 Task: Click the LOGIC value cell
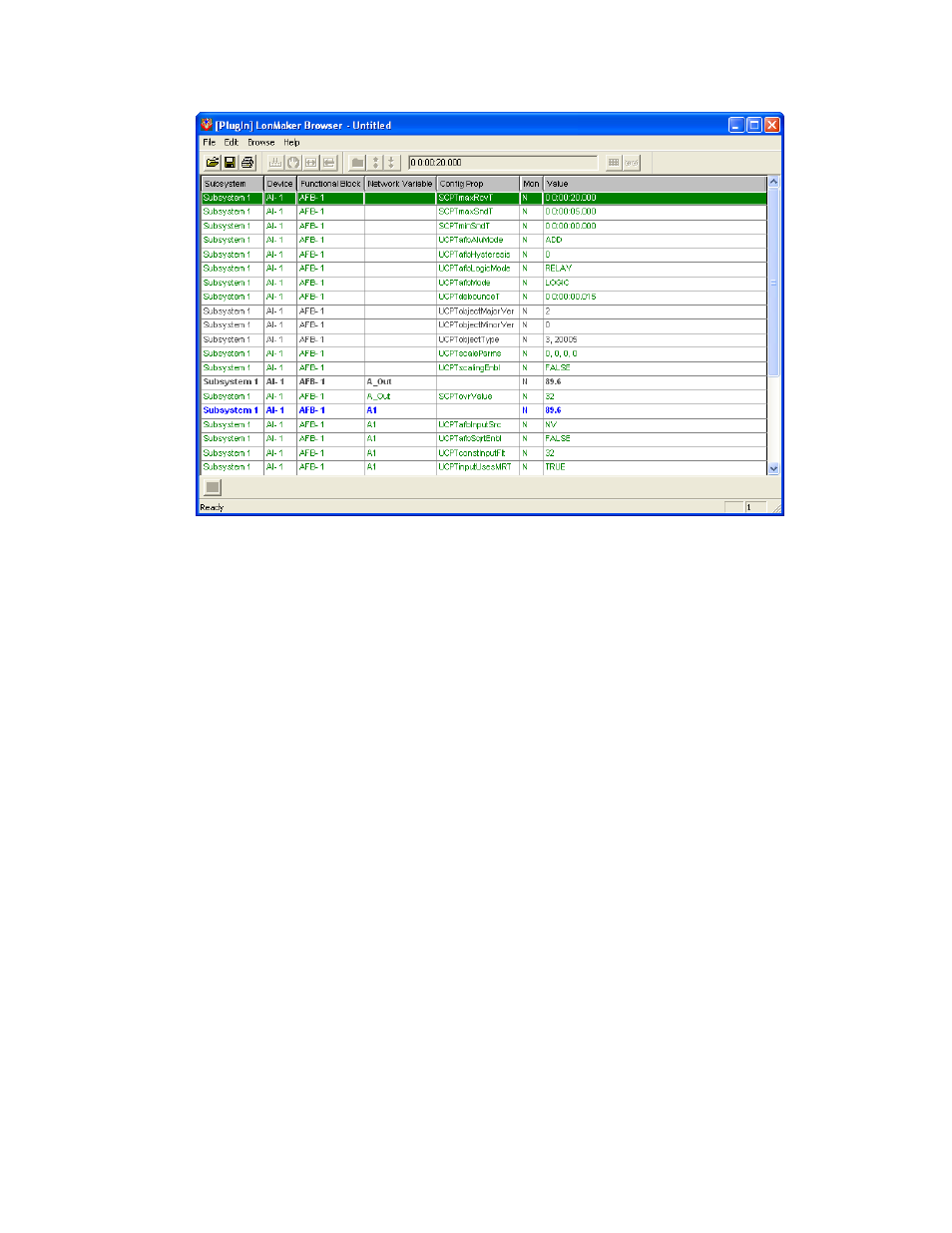click(x=655, y=283)
